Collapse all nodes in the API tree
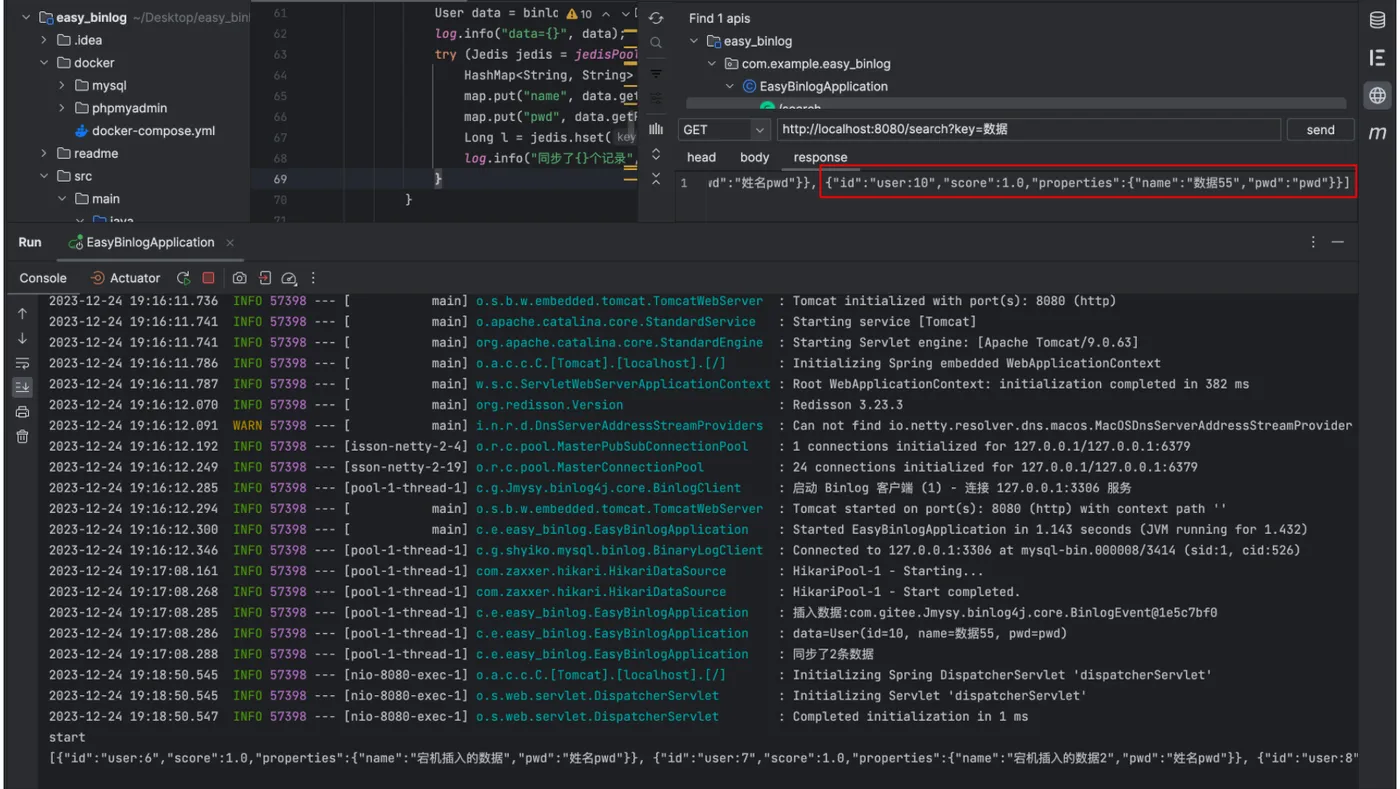 (656, 179)
